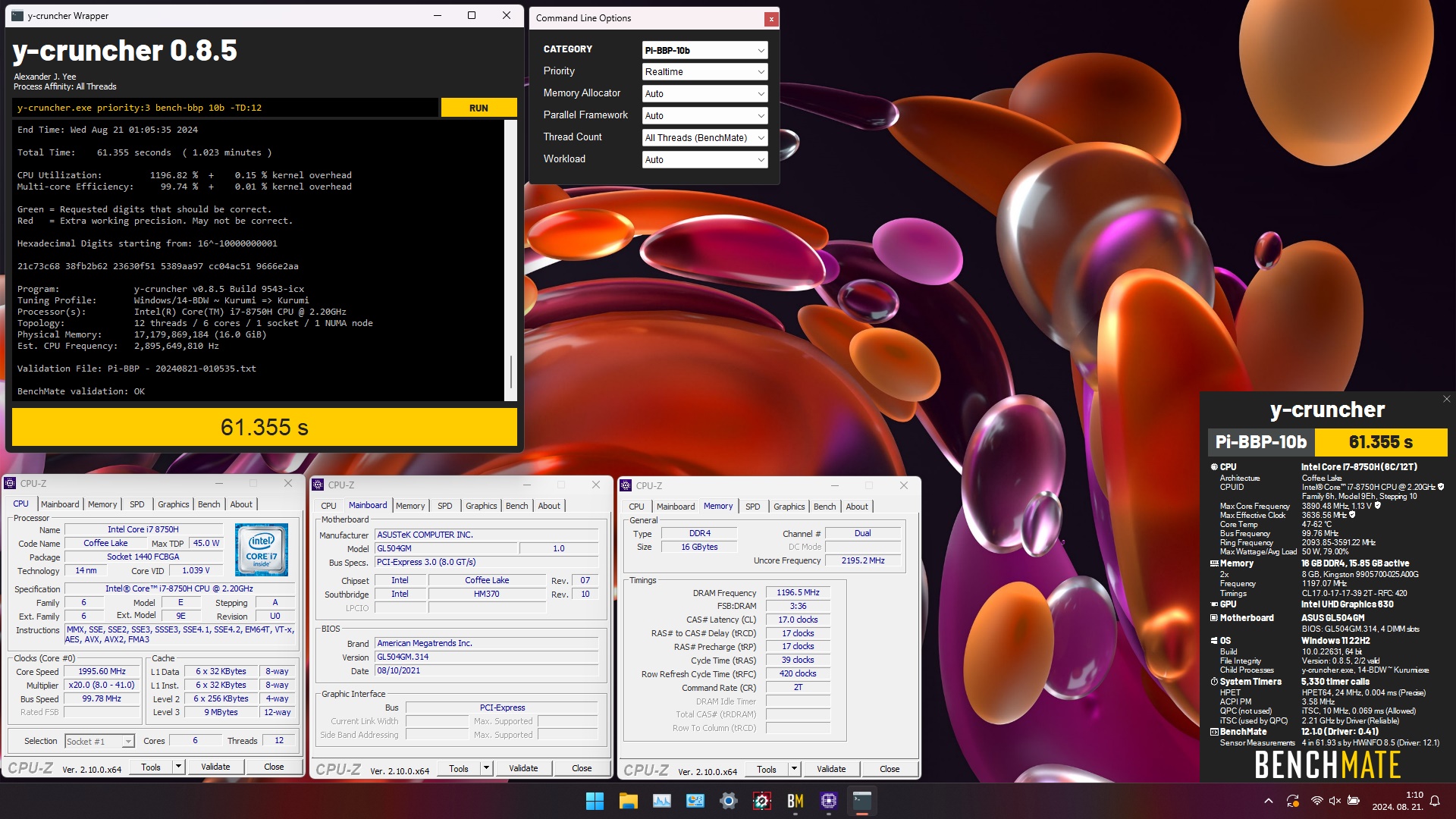Click the battery charging tray icon
Viewport: 1456px width, 819px height.
tap(1354, 801)
